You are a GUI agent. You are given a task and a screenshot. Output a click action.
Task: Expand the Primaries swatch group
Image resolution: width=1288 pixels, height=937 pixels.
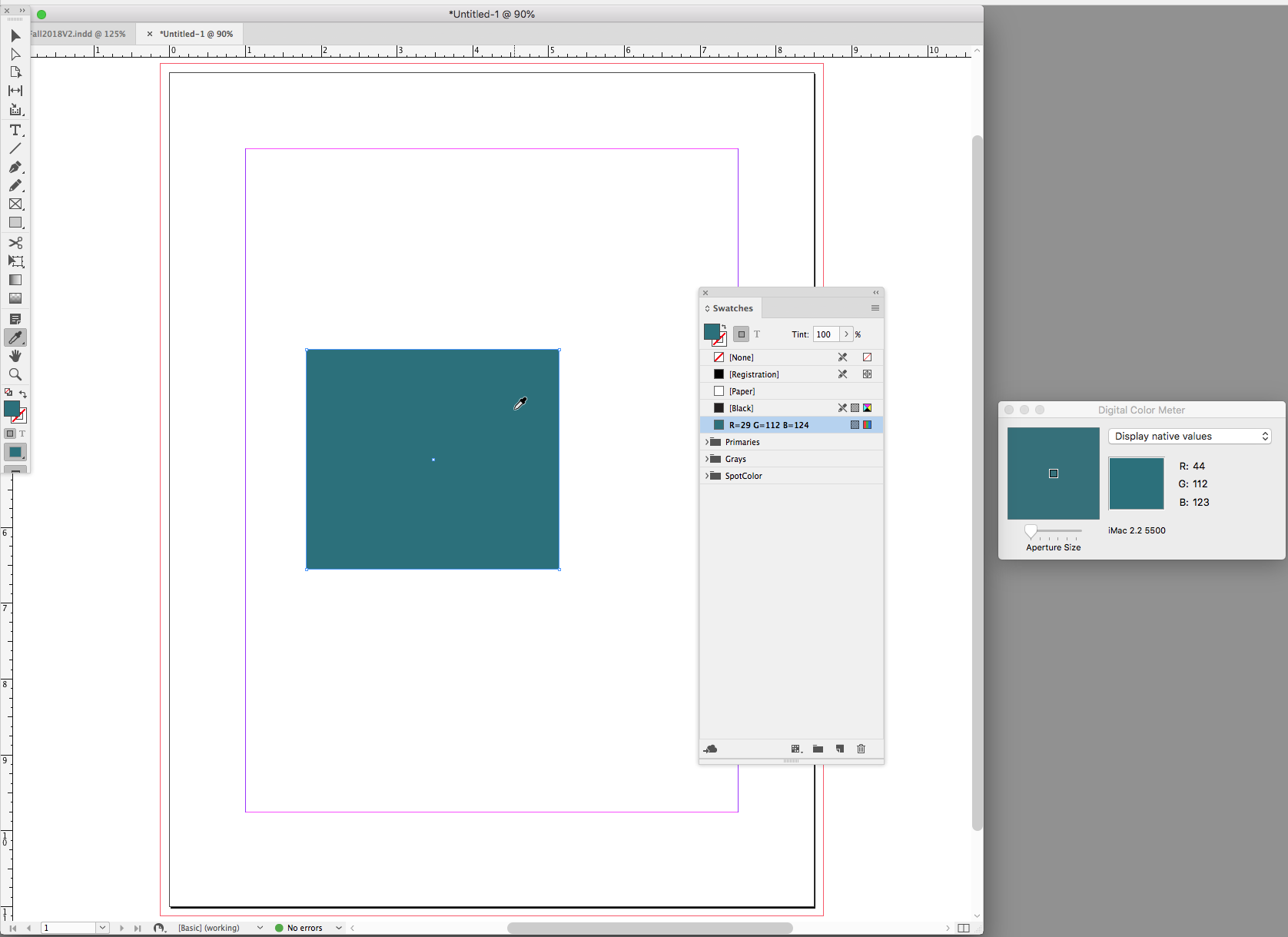708,442
